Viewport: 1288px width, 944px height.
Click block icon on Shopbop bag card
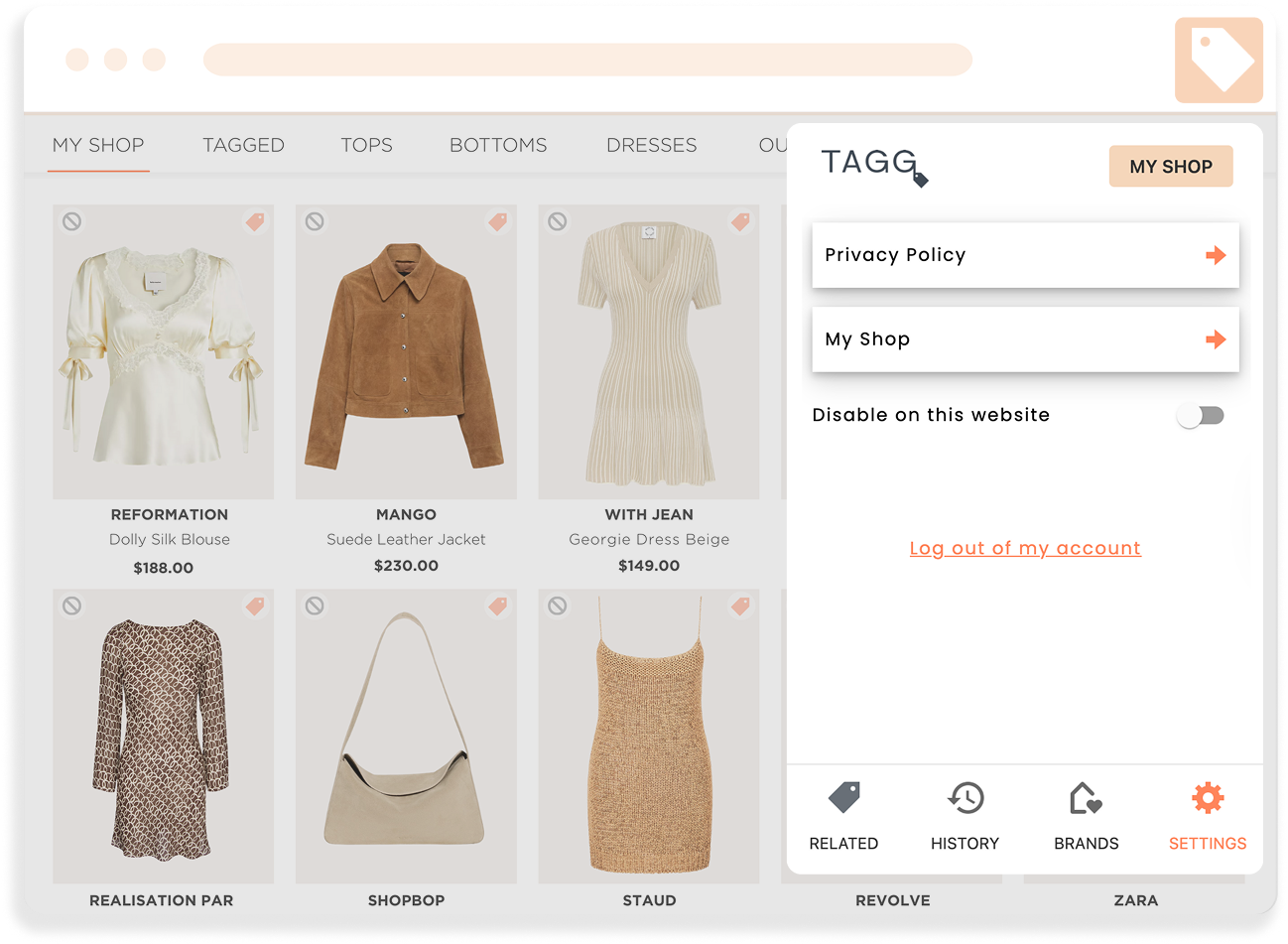[315, 606]
